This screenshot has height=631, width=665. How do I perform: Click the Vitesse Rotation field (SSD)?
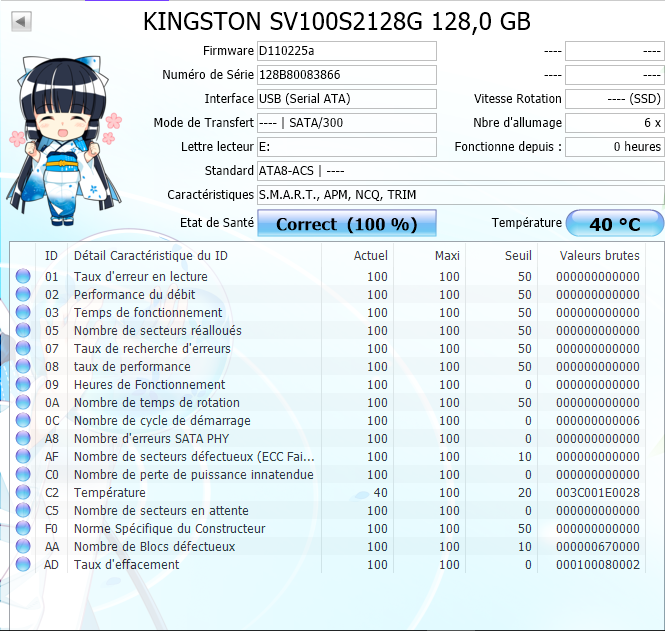click(x=615, y=99)
